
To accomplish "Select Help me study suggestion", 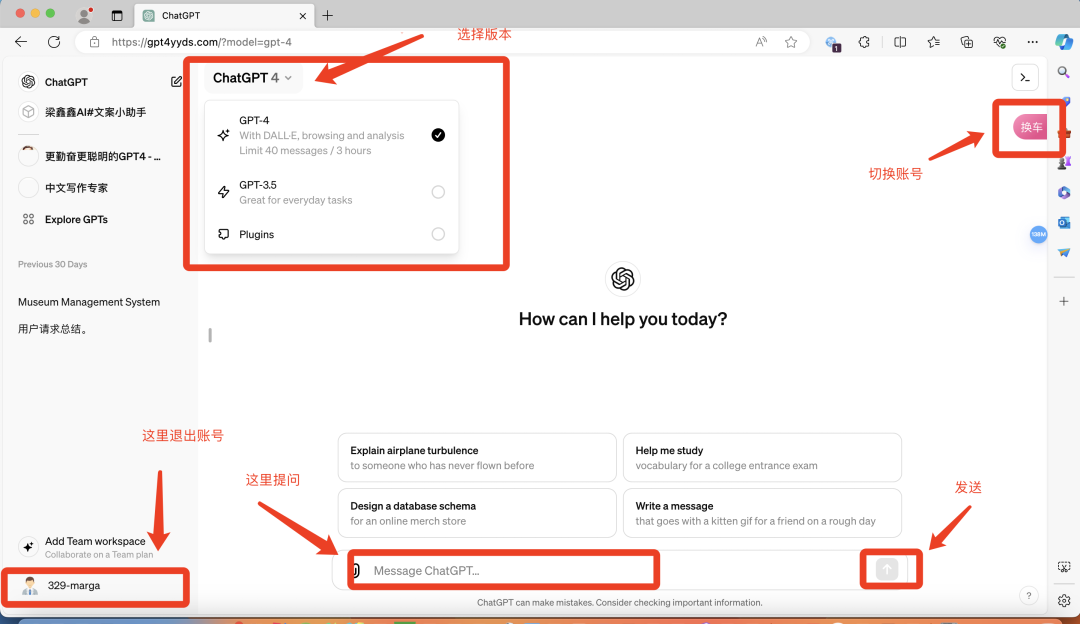I will pyautogui.click(x=762, y=457).
